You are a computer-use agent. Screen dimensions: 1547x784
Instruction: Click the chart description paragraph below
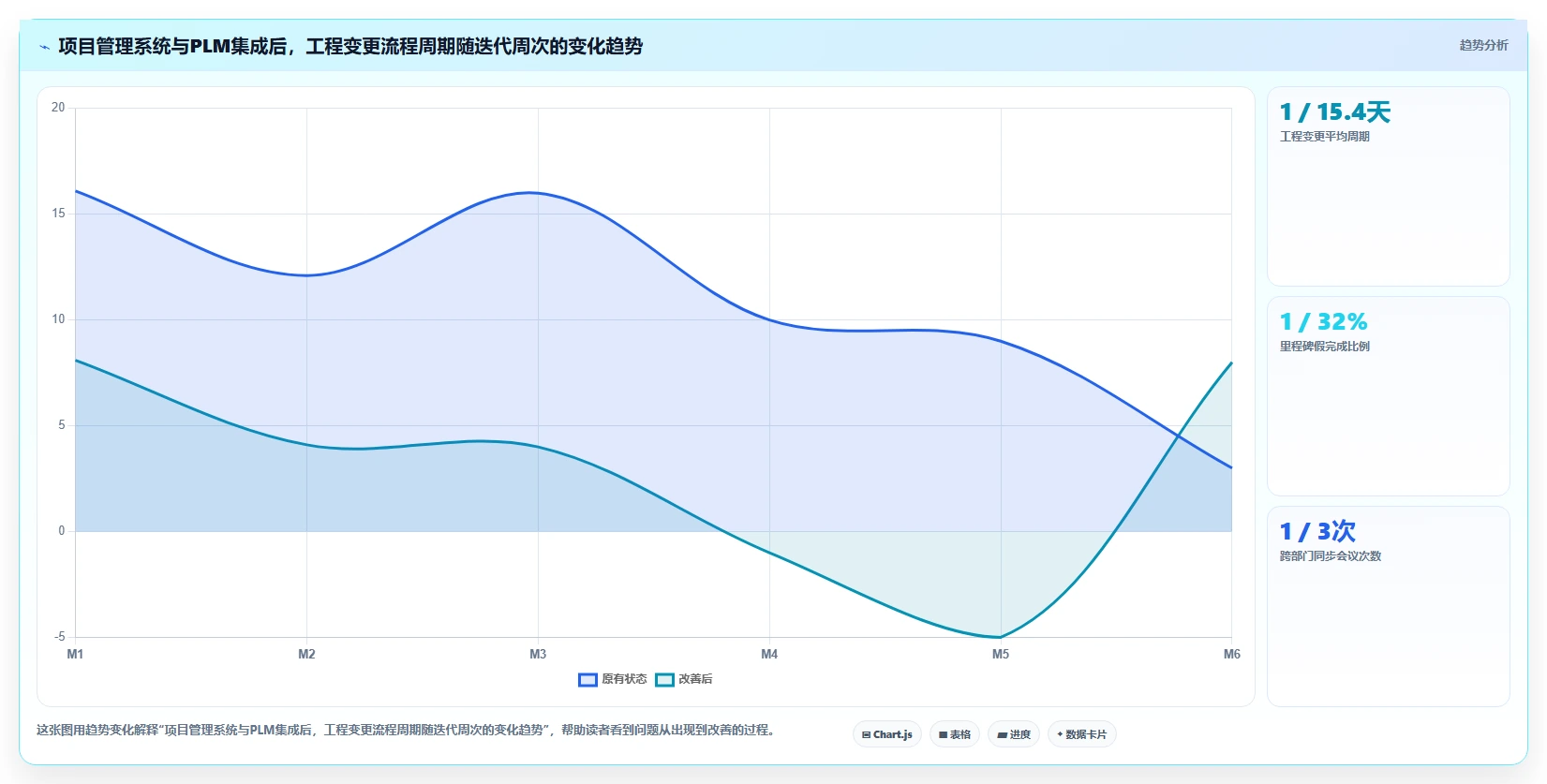[406, 730]
